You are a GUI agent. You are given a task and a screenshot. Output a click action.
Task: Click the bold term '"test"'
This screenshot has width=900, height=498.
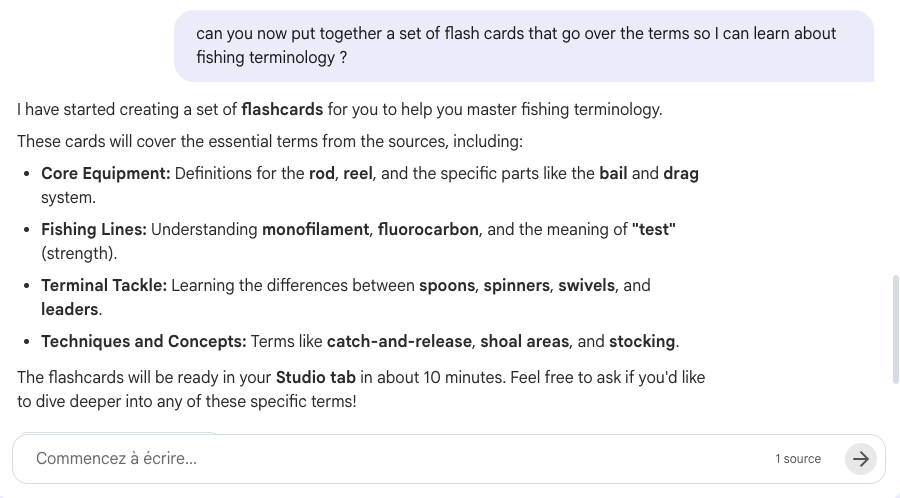pos(653,229)
